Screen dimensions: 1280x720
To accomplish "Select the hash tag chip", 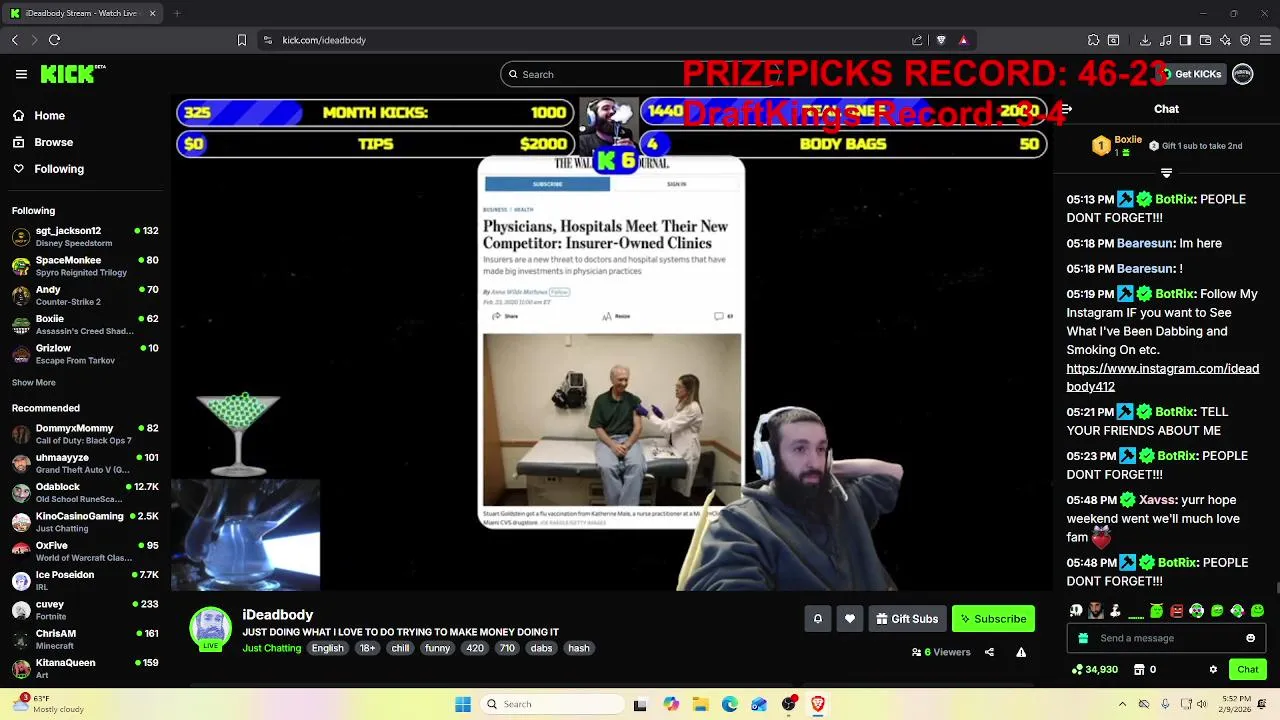I will coord(579,648).
